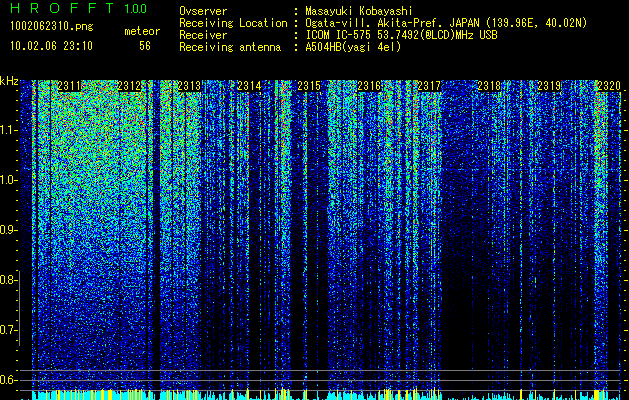Viewport: 629px width, 400px height.
Task: Click the 2312 time marker
Action: (129, 86)
